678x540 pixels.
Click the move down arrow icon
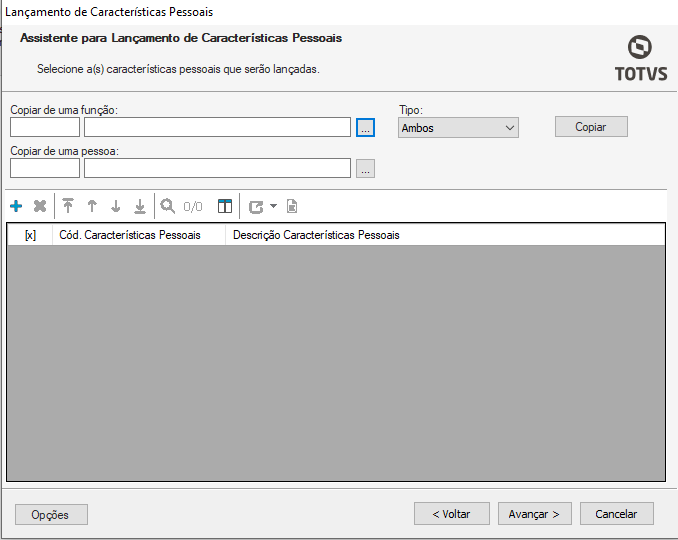(x=116, y=206)
